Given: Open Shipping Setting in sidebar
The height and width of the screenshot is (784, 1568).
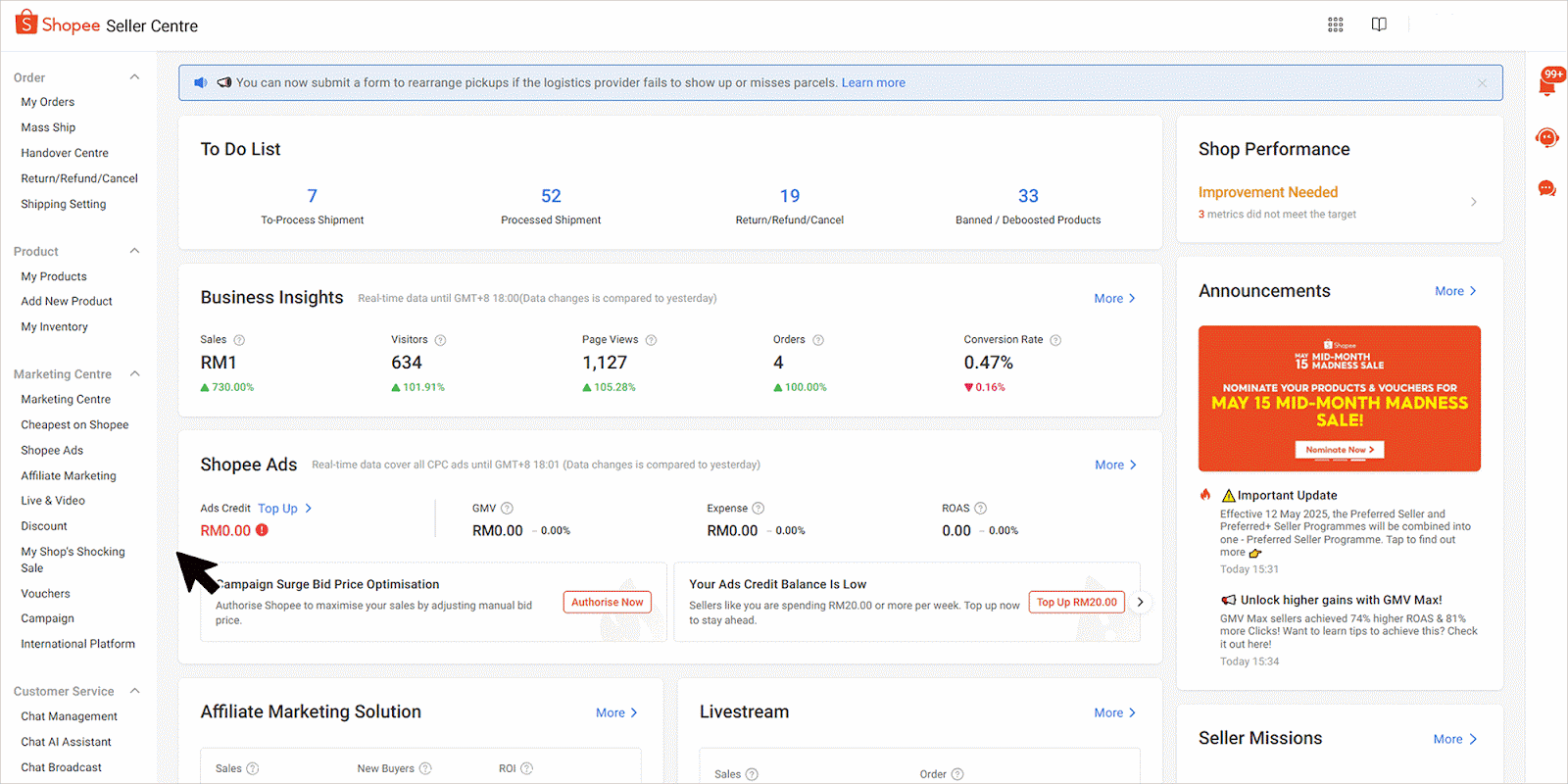Looking at the screenshot, I should click(x=64, y=204).
